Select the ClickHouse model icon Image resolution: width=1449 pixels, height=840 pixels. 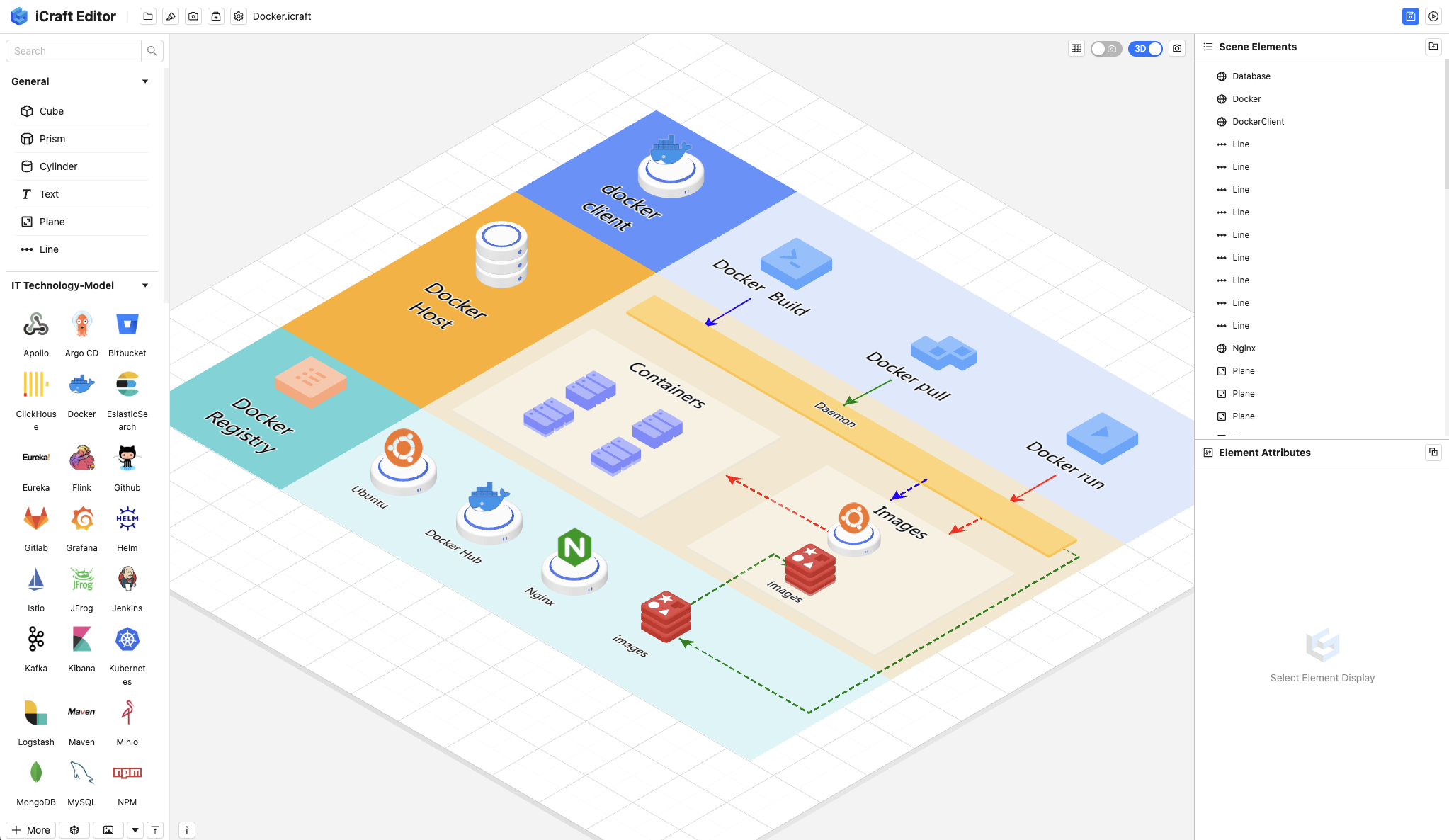(x=36, y=385)
